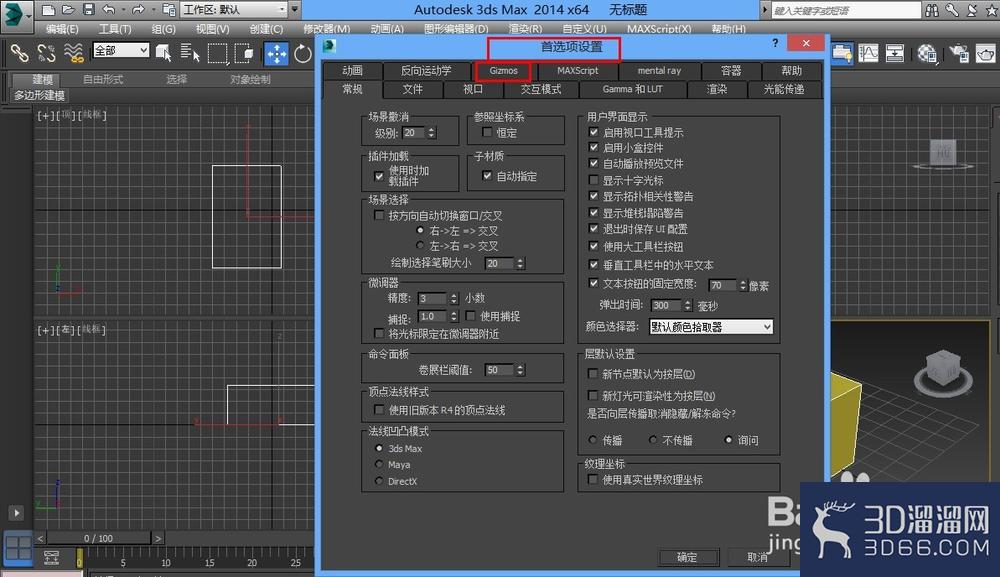Image resolution: width=1000 pixels, height=577 pixels.
Task: Toggle 自动指定 sub-material checkbox
Action: pos(487,175)
